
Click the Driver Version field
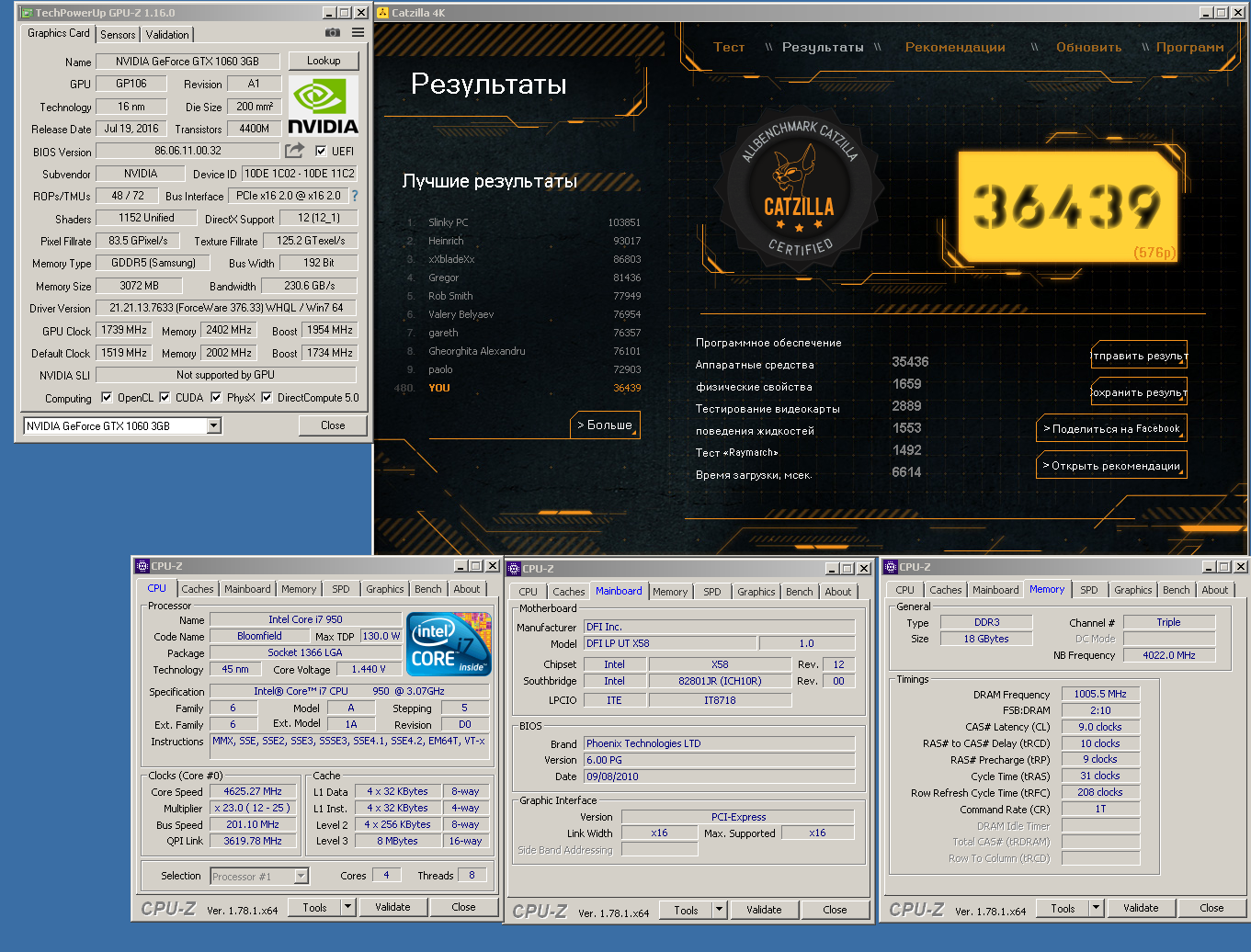point(226,308)
